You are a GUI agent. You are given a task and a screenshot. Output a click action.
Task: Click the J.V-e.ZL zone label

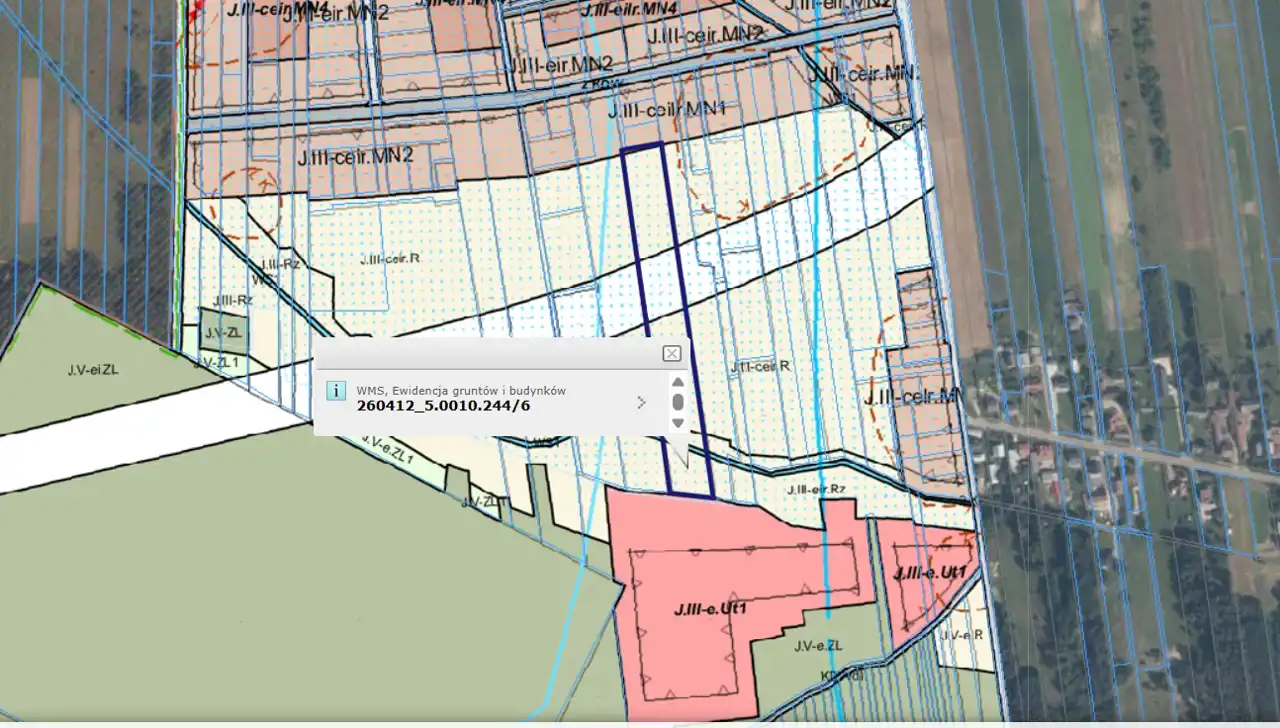(818, 646)
